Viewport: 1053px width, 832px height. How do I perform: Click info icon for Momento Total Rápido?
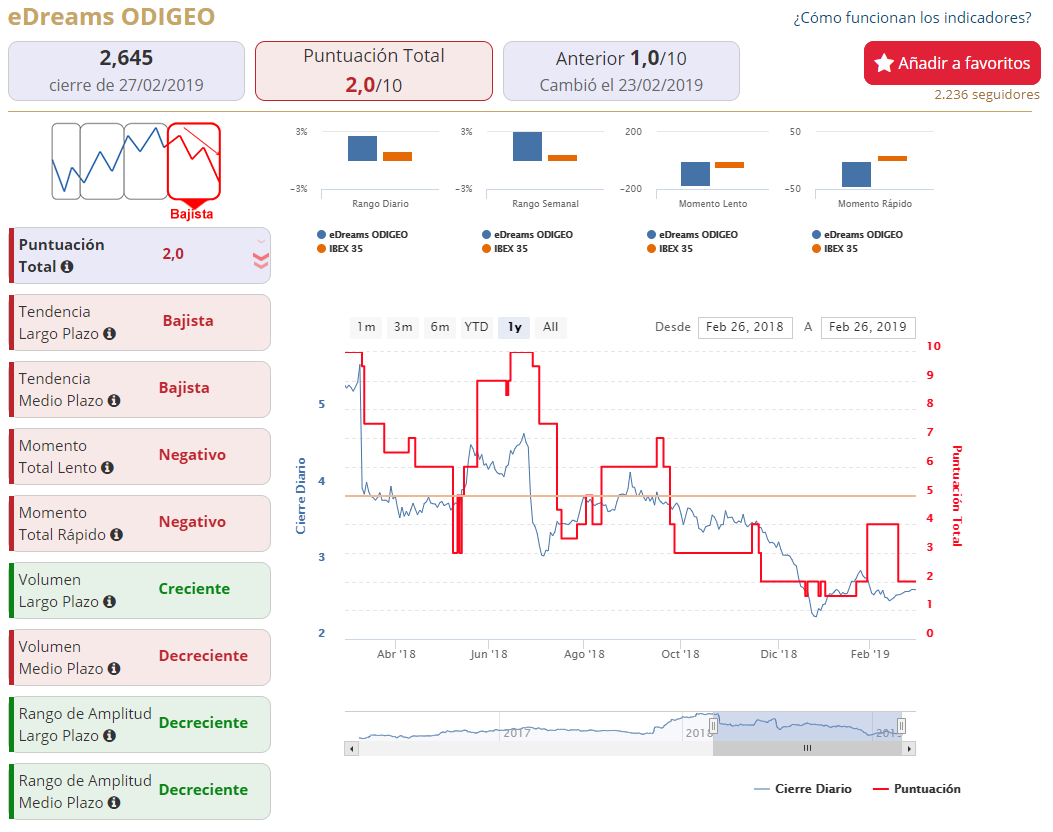[x=117, y=535]
